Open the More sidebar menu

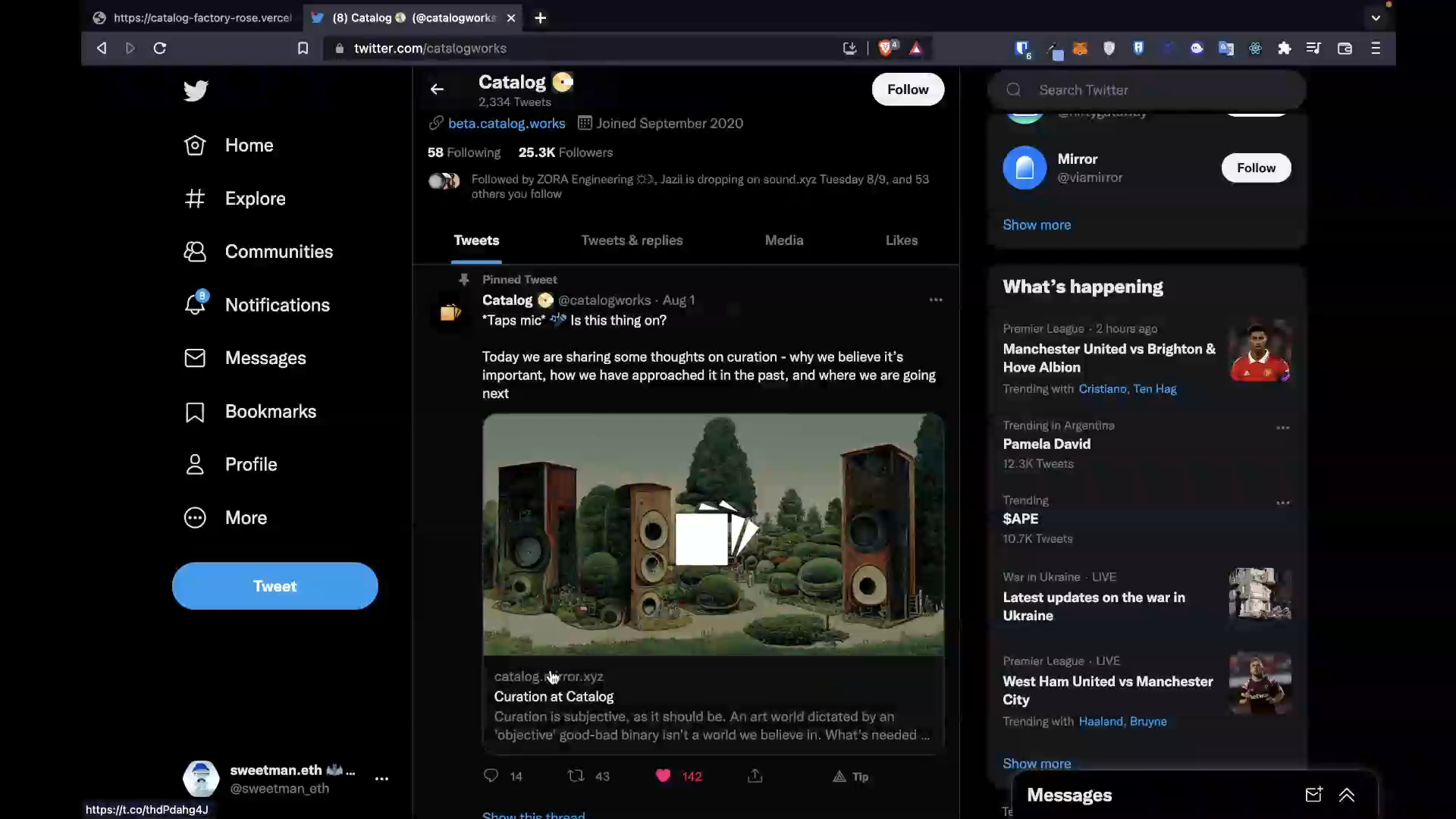coord(225,518)
